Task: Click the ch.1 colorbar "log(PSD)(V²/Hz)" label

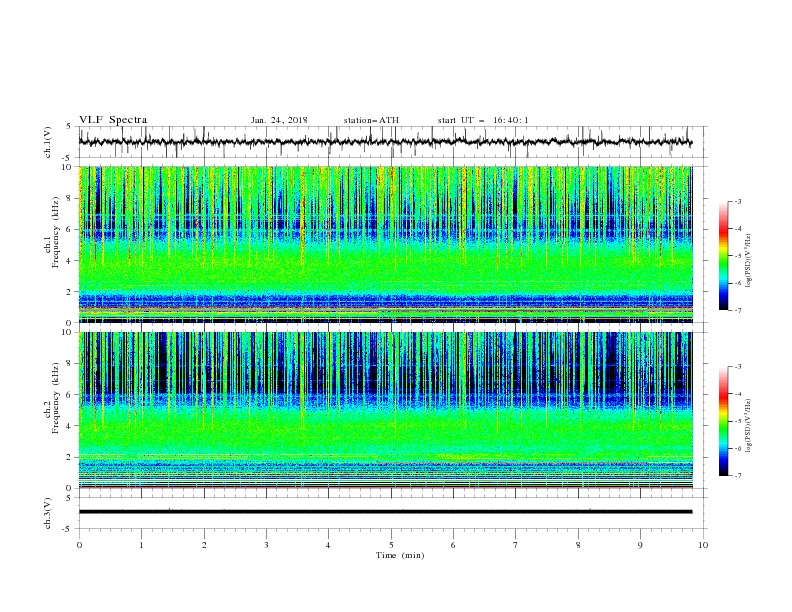Action: (x=749, y=261)
